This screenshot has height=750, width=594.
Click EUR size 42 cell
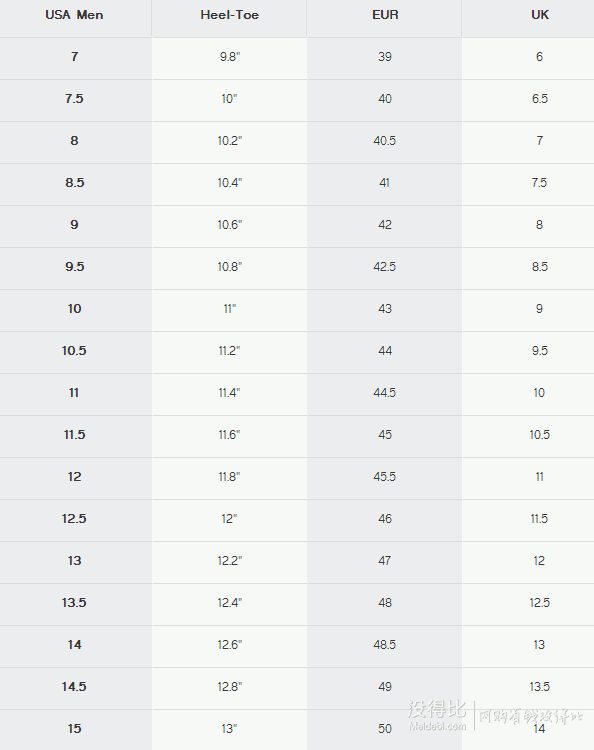point(385,225)
